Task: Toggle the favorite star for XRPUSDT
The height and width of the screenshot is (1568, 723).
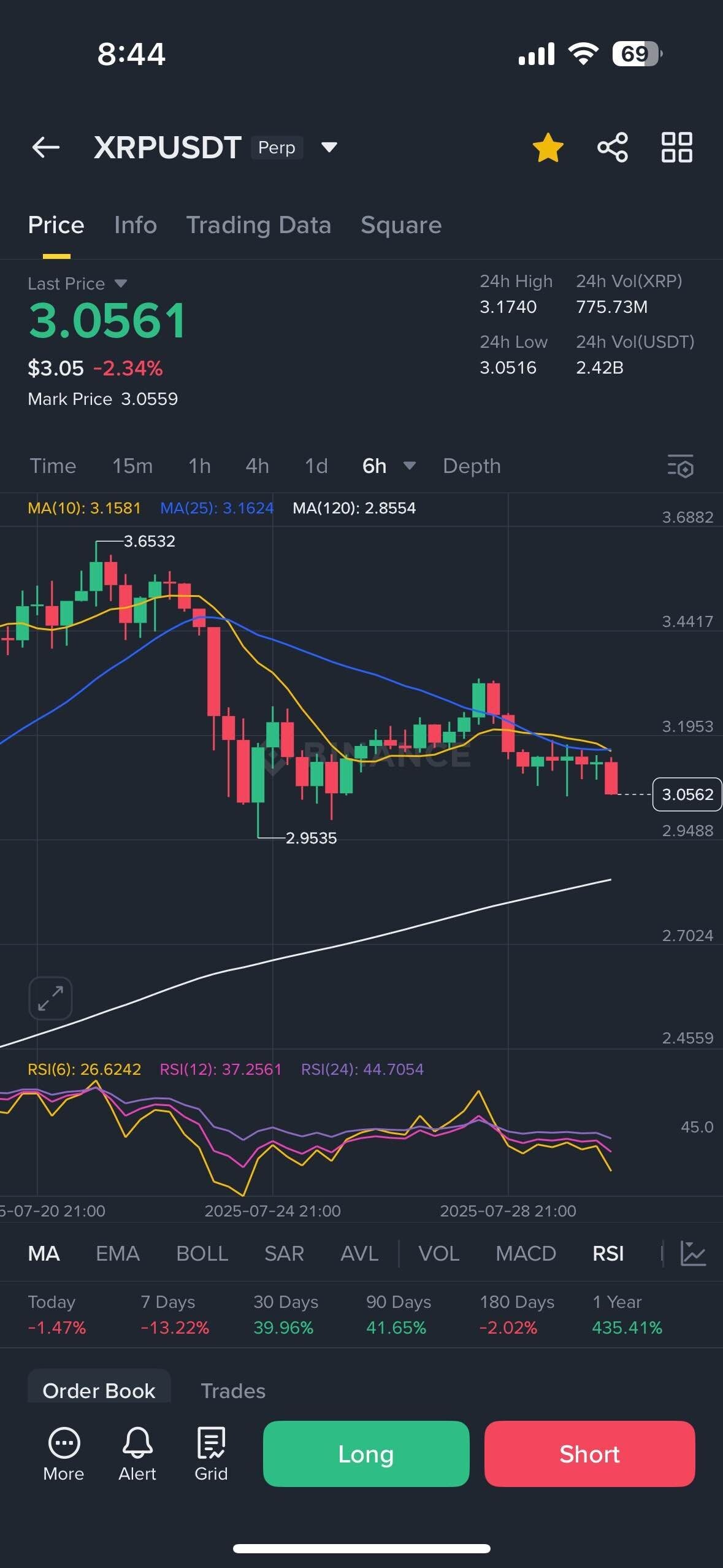Action: [x=548, y=148]
